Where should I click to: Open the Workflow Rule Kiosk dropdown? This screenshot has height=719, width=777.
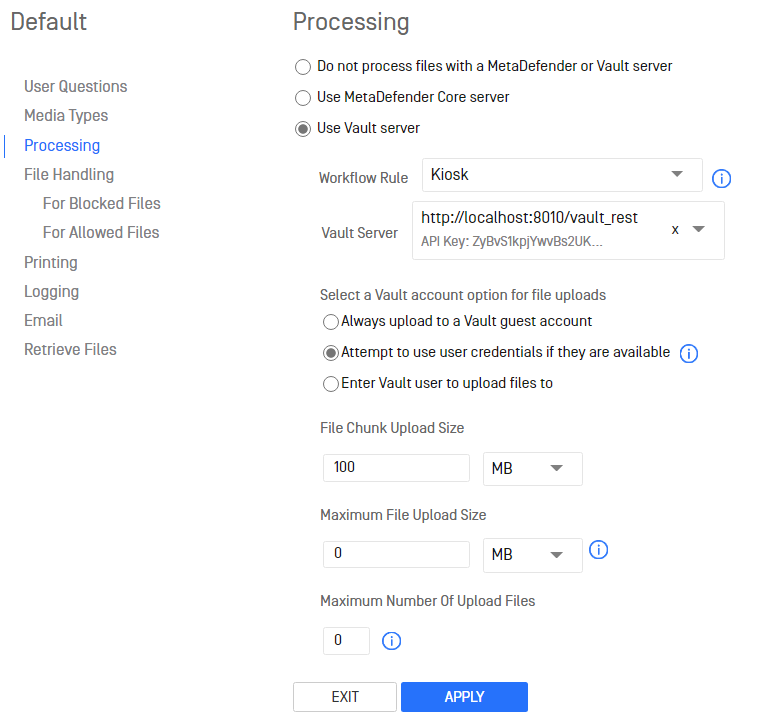(562, 175)
